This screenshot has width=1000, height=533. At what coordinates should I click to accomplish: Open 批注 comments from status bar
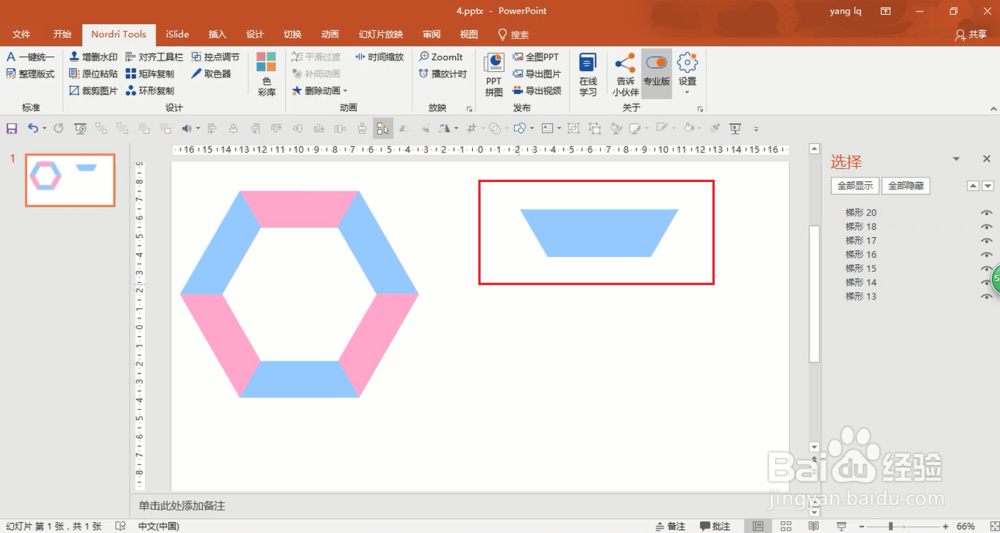715,526
